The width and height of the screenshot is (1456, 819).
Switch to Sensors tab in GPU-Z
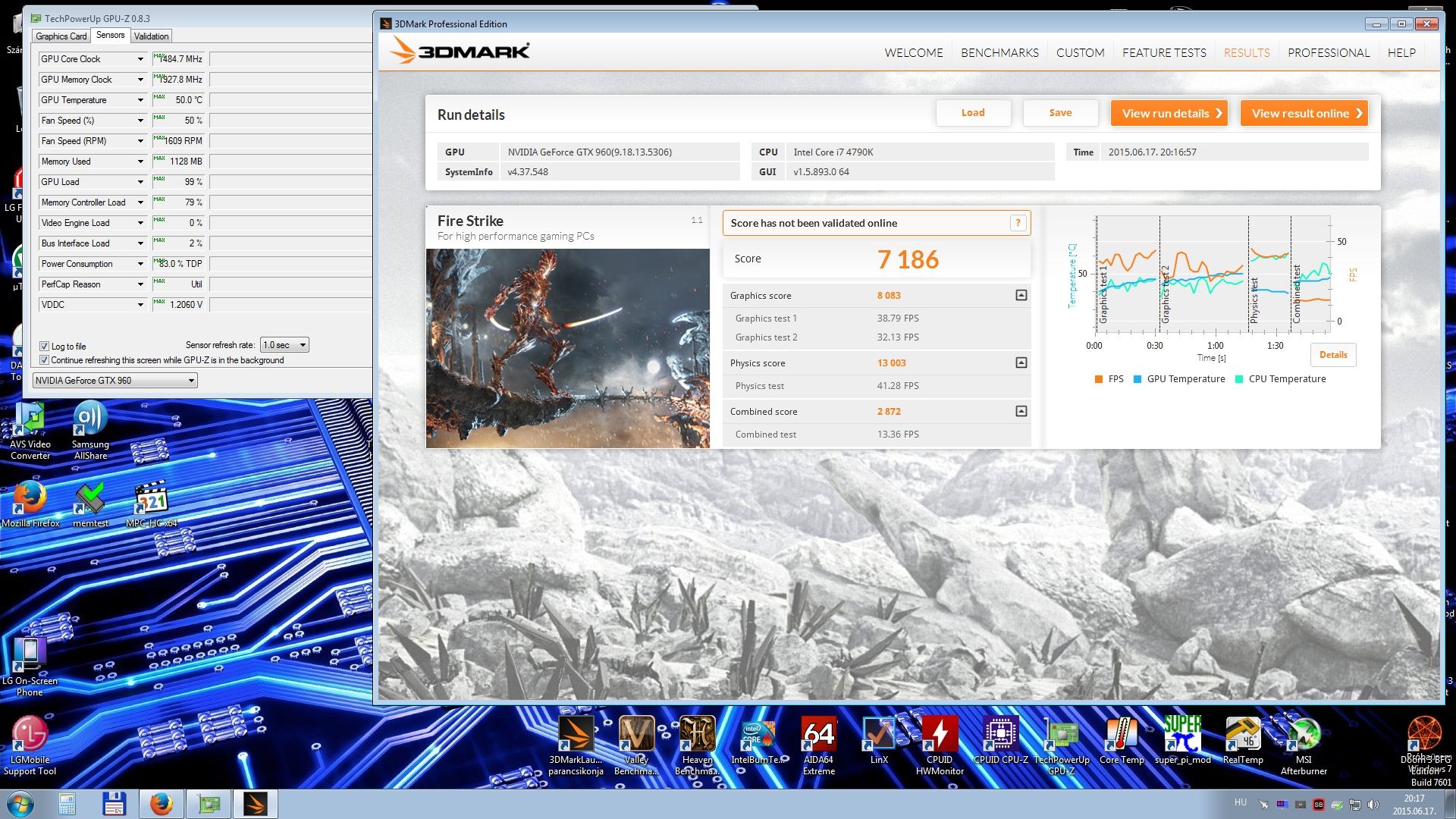click(x=111, y=36)
